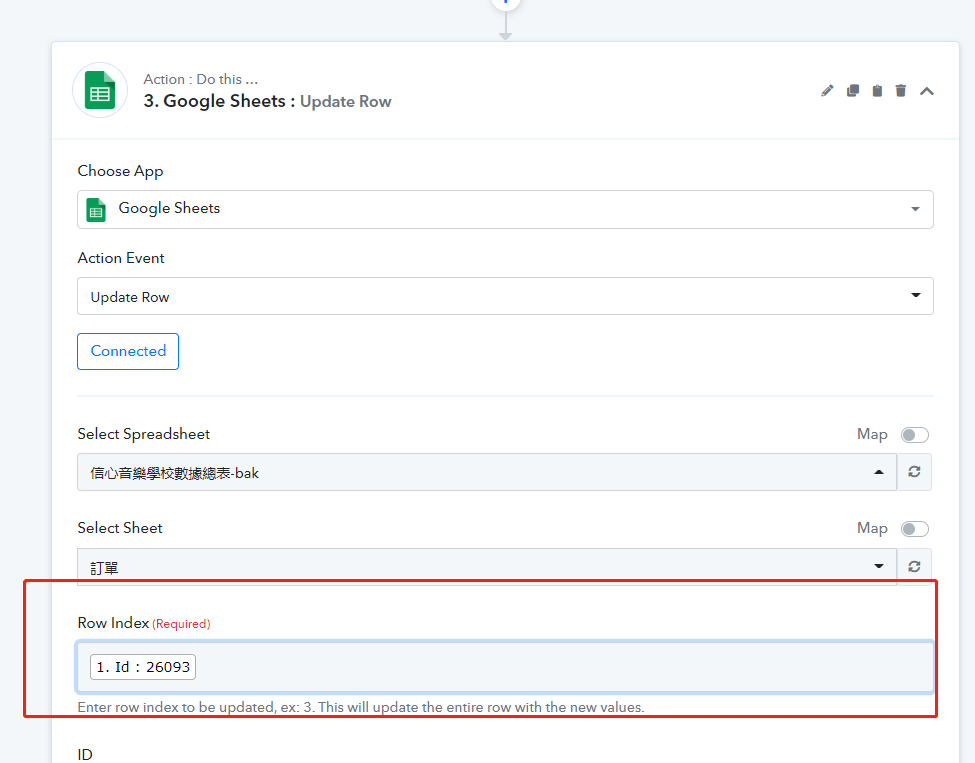
Task: Click the Row Index input field
Action: 505,667
